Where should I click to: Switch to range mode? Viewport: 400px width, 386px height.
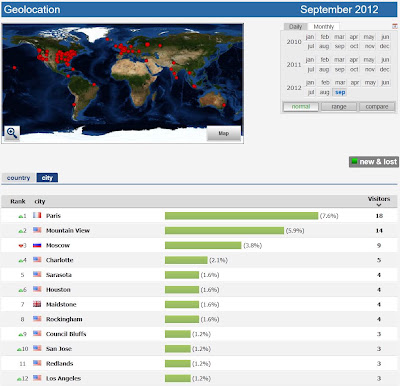[x=339, y=107]
